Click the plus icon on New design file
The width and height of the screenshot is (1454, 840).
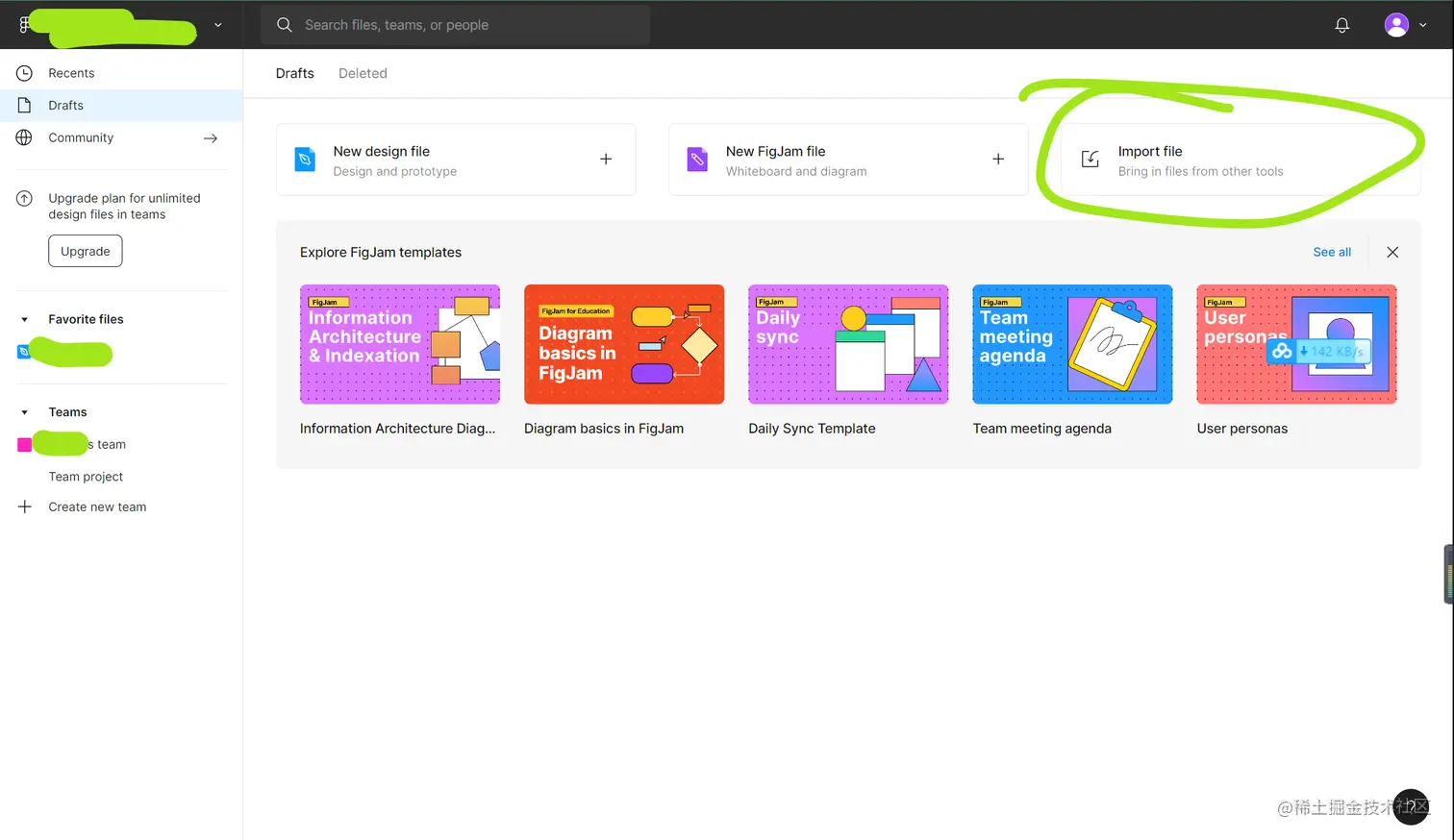606,160
